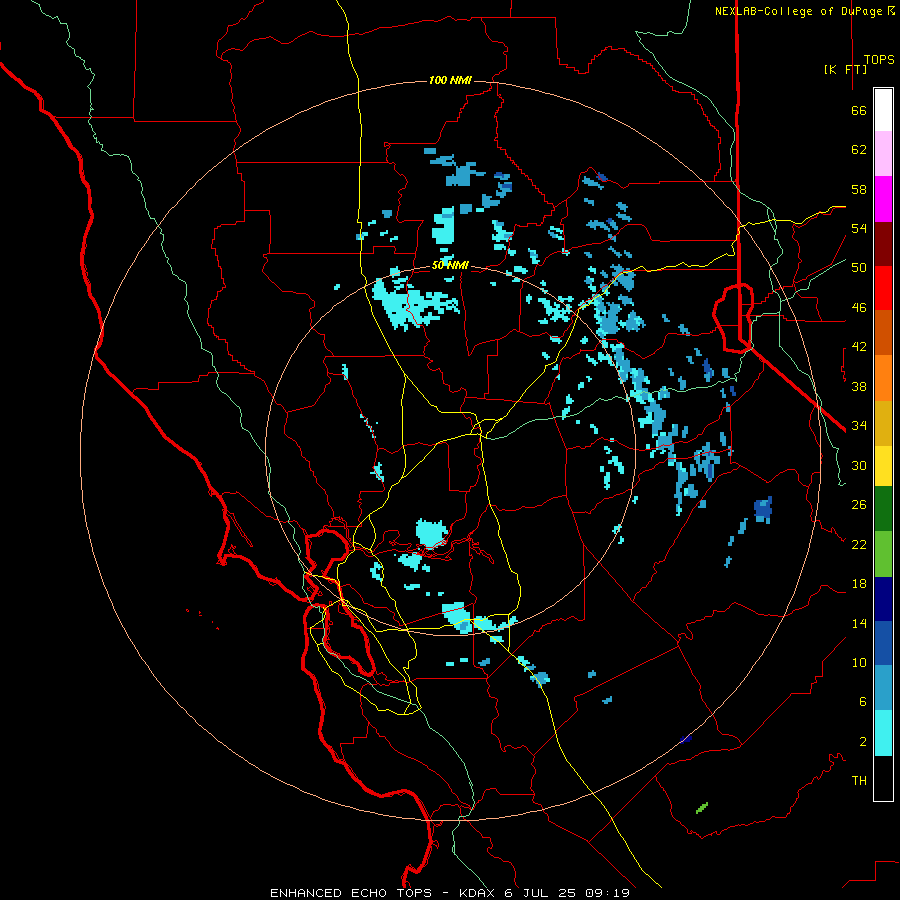Click the isolated dark blue echo on 100 NMI ring
The width and height of the screenshot is (900, 900).
(x=685, y=739)
